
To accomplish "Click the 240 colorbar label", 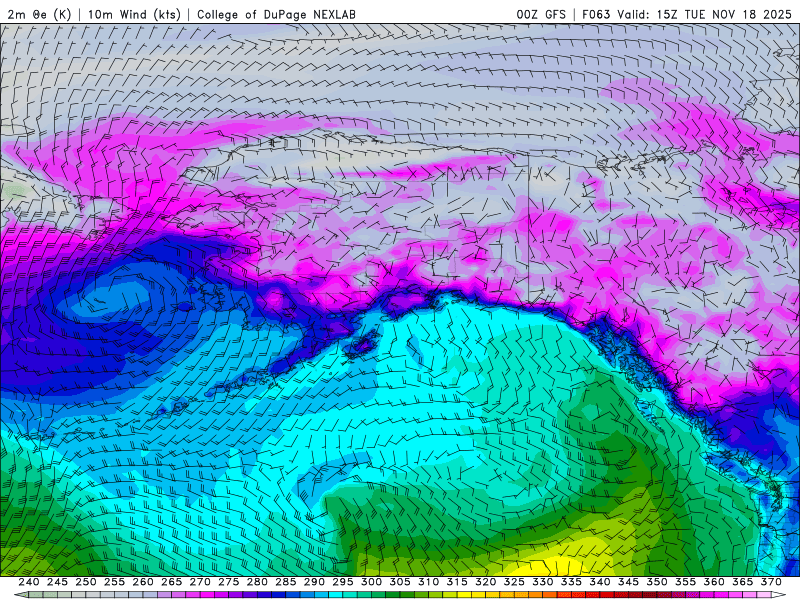I will 29,582.
